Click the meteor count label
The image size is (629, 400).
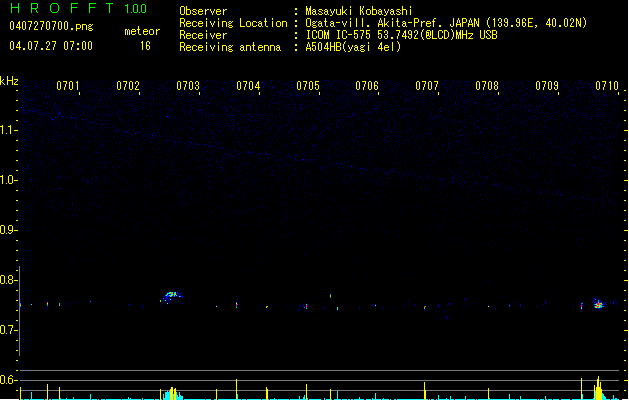tap(142, 31)
